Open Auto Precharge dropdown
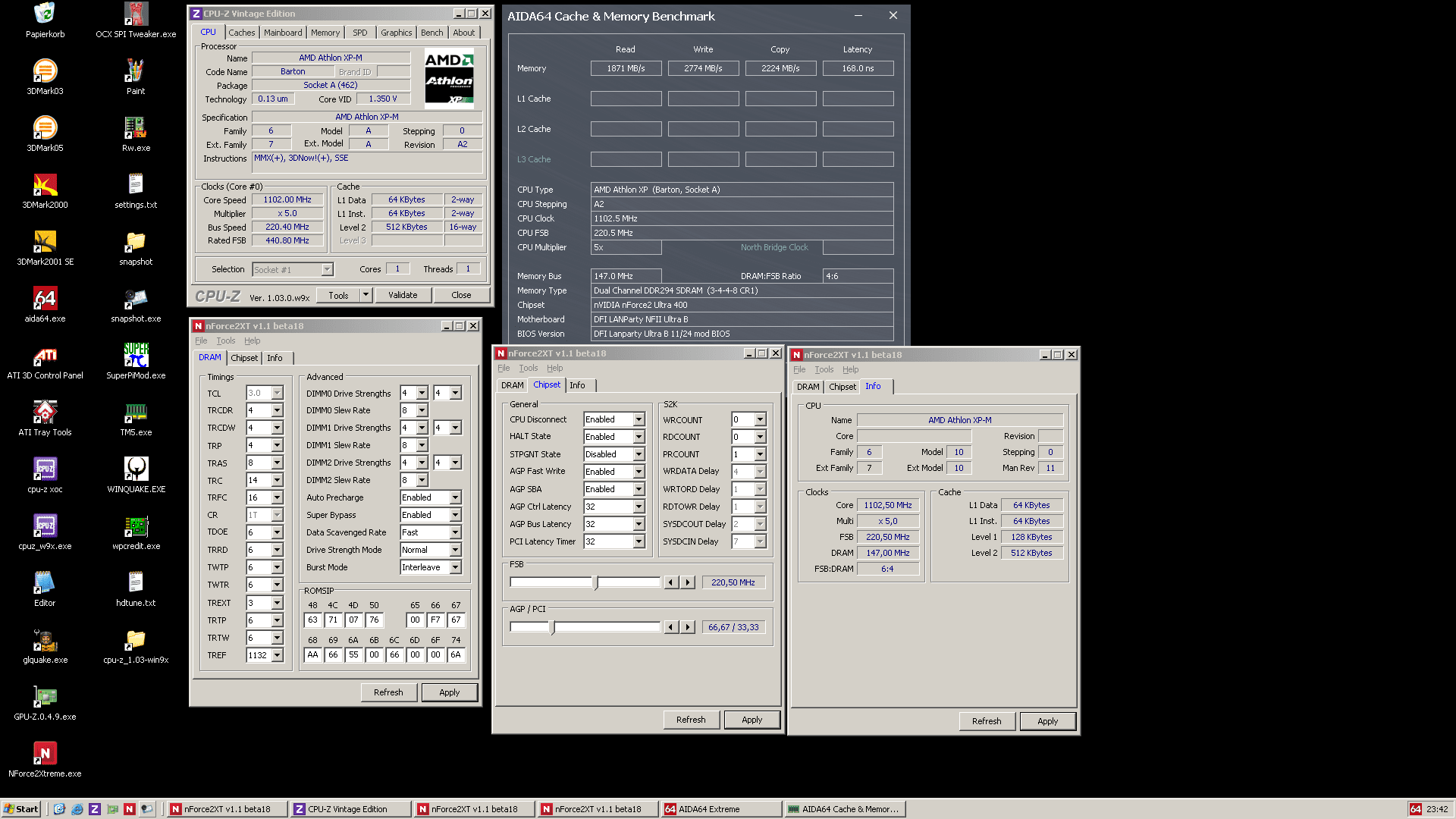Screen dimensions: 1456x819 pos(455,497)
